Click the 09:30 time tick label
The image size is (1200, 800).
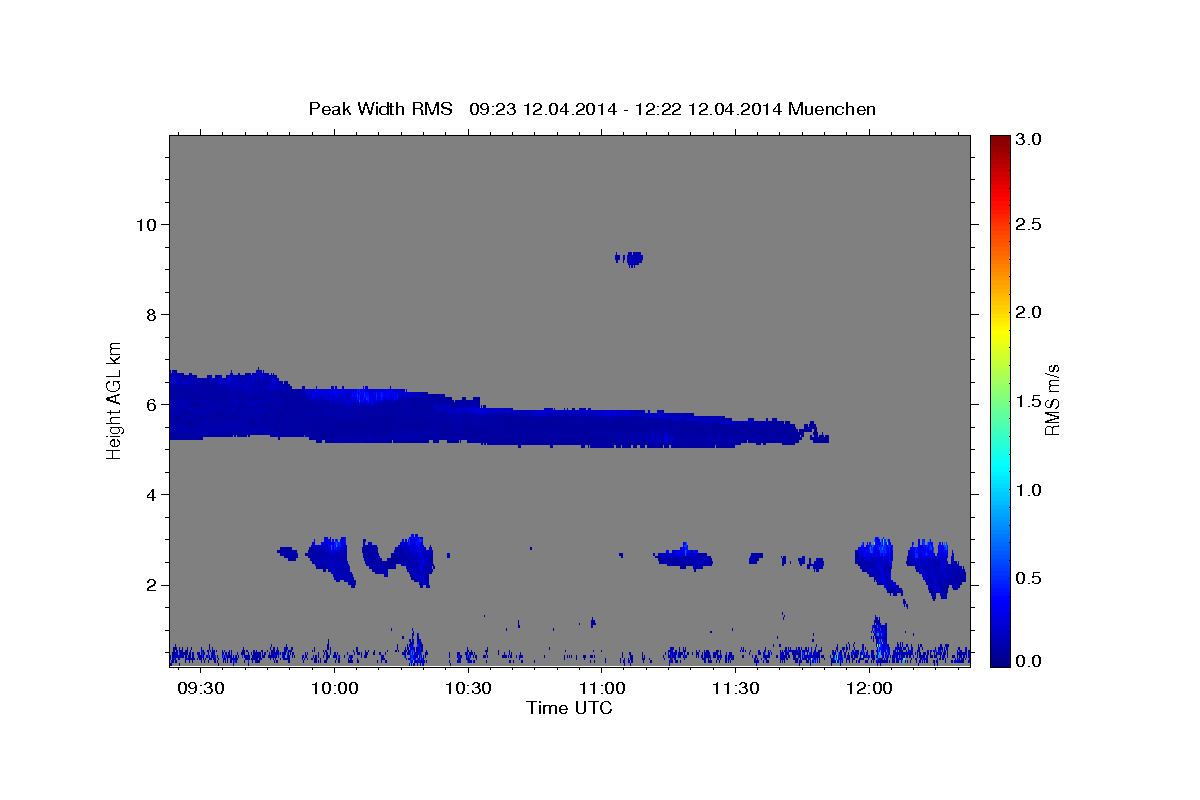201,689
